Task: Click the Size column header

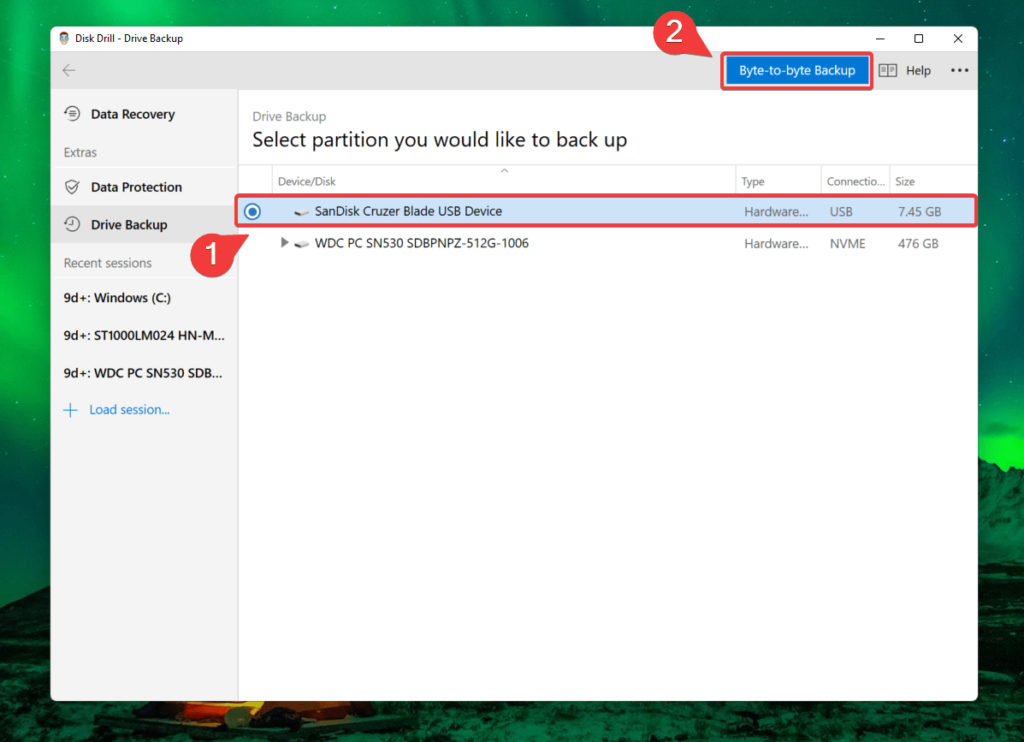Action: point(906,181)
